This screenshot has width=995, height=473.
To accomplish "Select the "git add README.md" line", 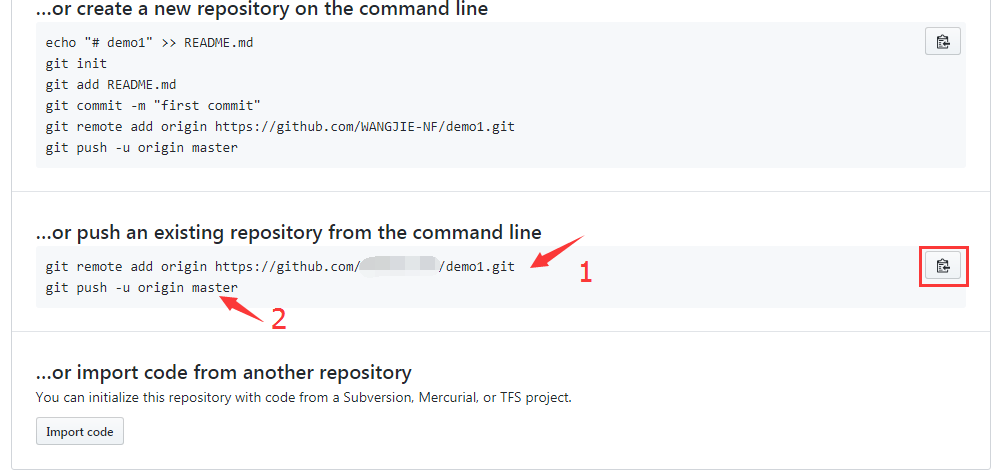I will (110, 85).
